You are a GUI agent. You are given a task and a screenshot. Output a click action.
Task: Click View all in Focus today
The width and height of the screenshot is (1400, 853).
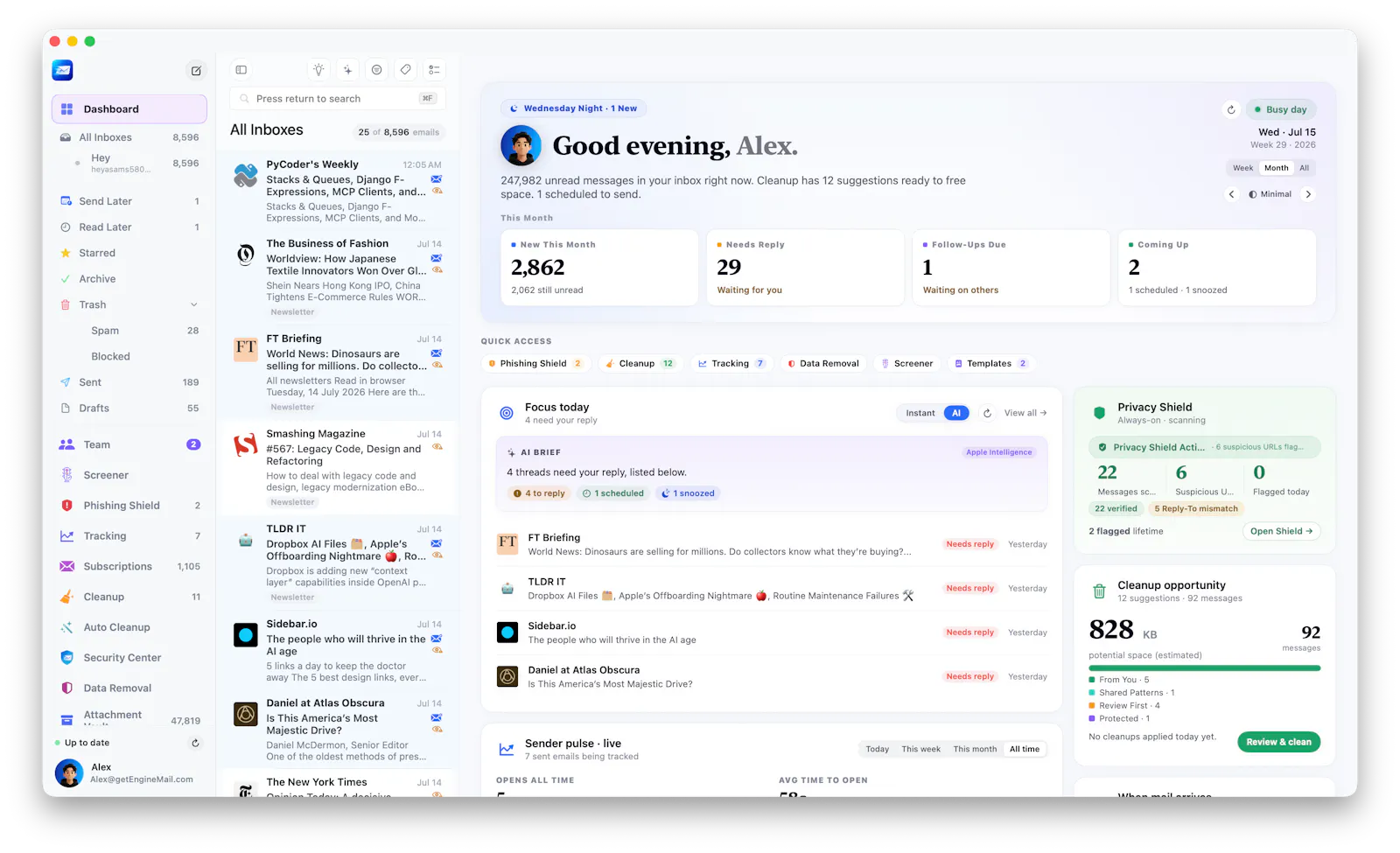point(1025,413)
